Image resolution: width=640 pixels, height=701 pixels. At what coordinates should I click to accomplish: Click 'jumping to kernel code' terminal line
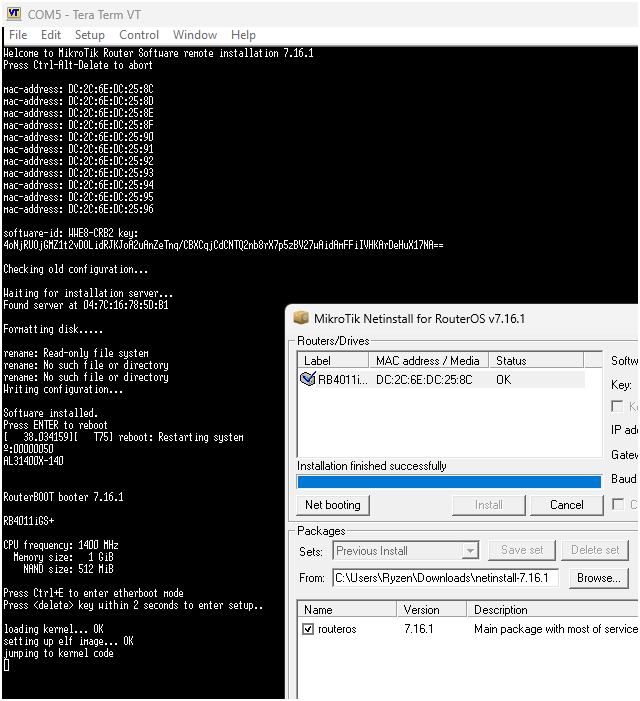[x=59, y=653]
